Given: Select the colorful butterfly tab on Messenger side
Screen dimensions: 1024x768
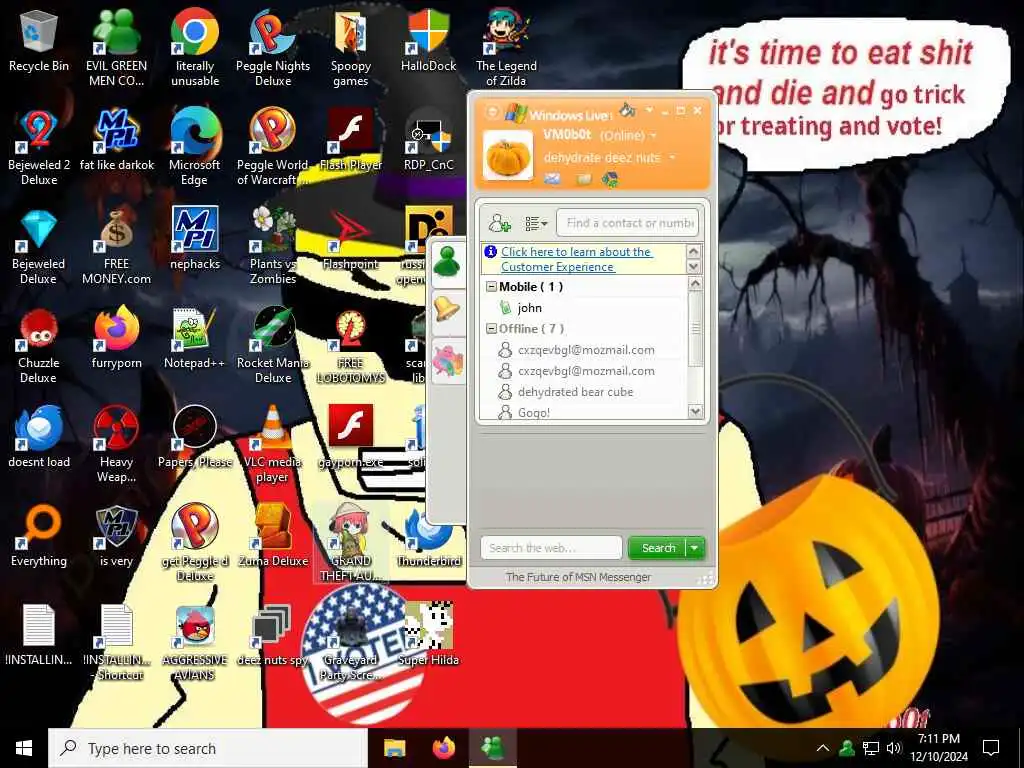Looking at the screenshot, I should point(448,360).
